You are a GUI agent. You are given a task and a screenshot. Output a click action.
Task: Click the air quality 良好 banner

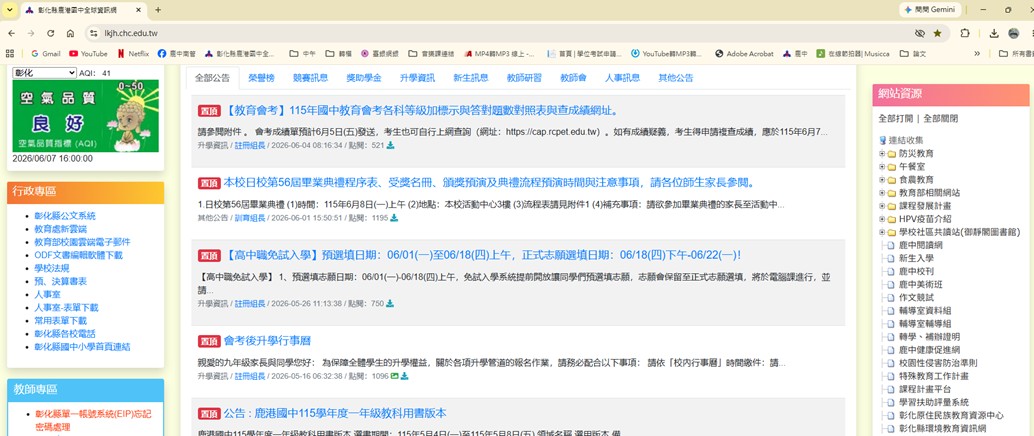[86, 115]
